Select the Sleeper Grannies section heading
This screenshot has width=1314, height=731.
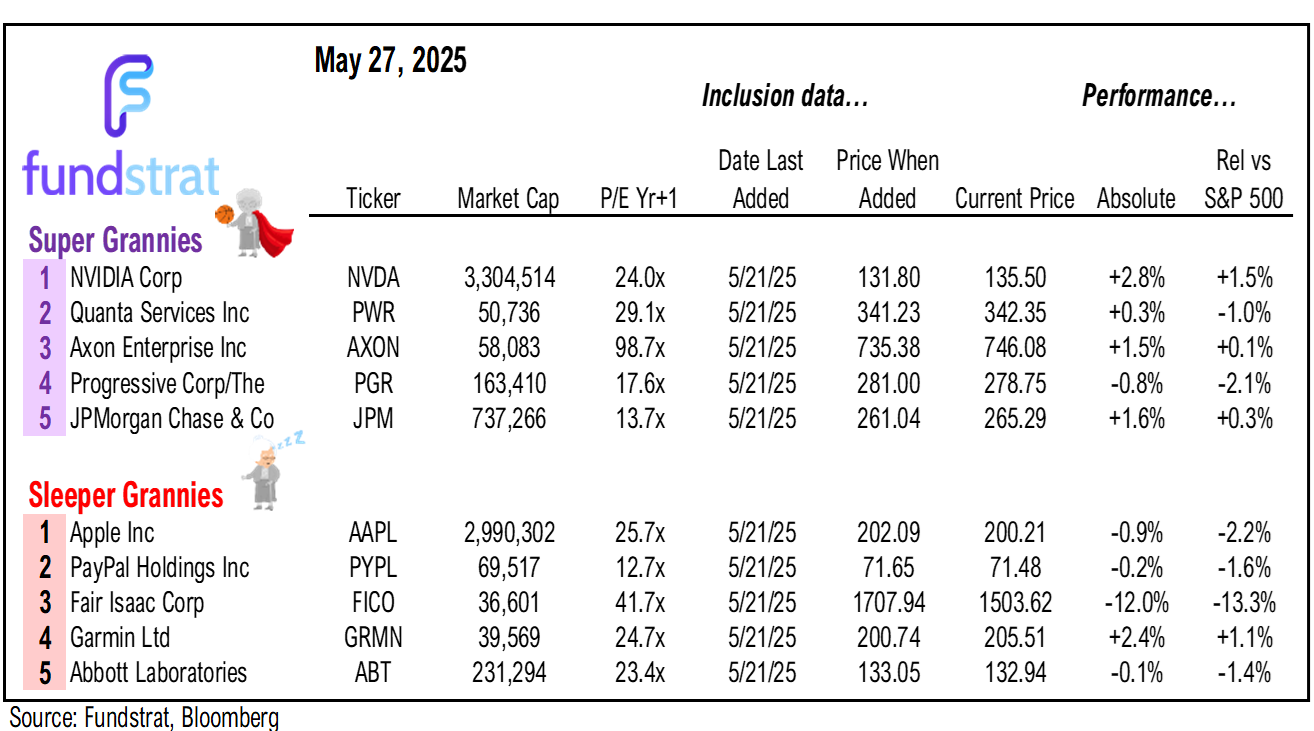[x=126, y=495]
